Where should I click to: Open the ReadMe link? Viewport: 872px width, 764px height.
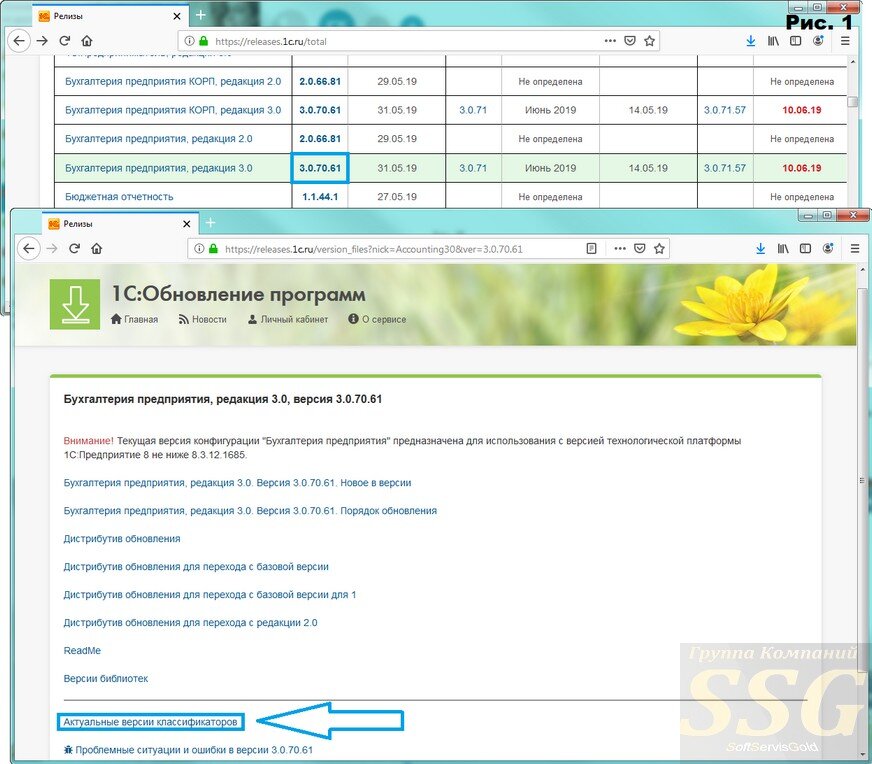click(82, 650)
